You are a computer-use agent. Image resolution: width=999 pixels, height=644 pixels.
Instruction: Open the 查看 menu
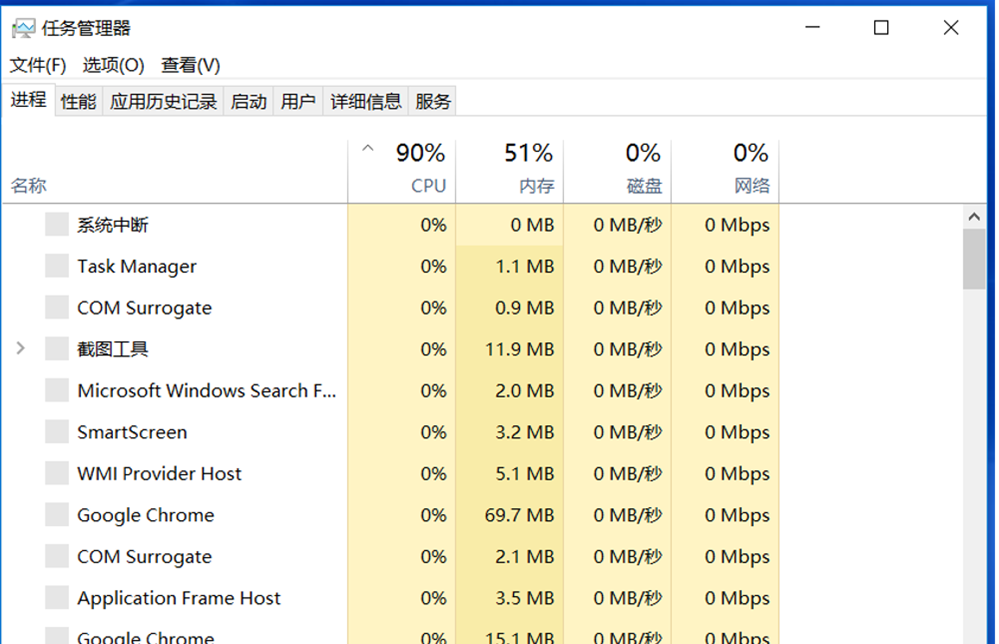tap(188, 65)
